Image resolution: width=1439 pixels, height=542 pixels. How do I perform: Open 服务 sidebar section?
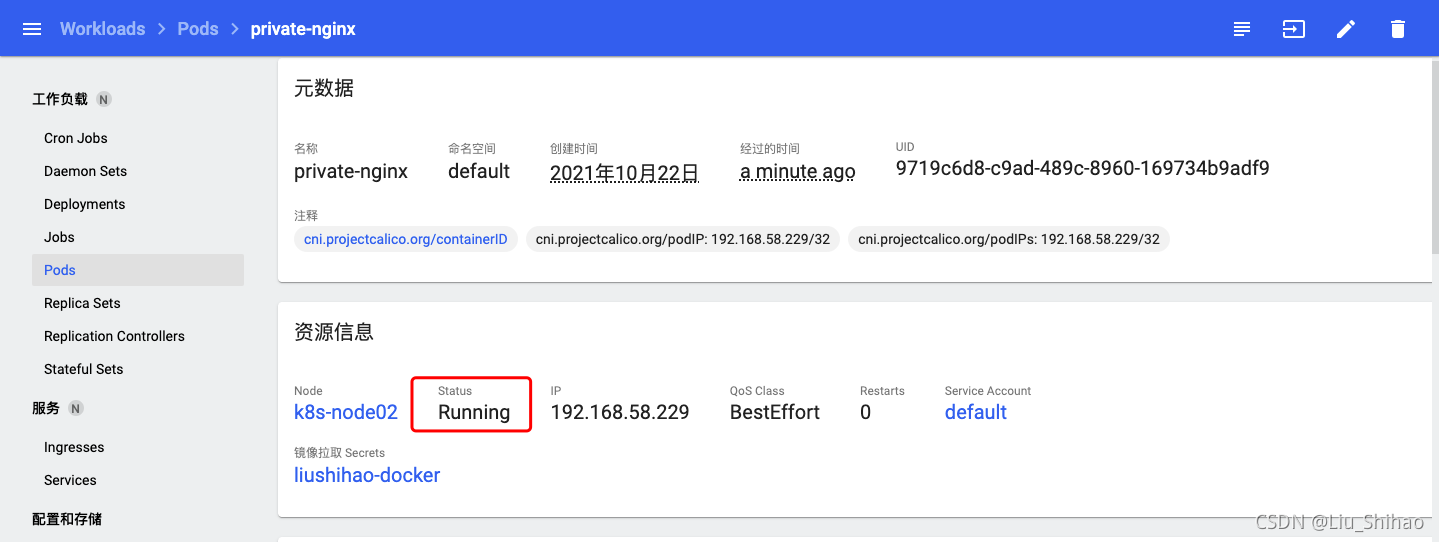(46, 408)
